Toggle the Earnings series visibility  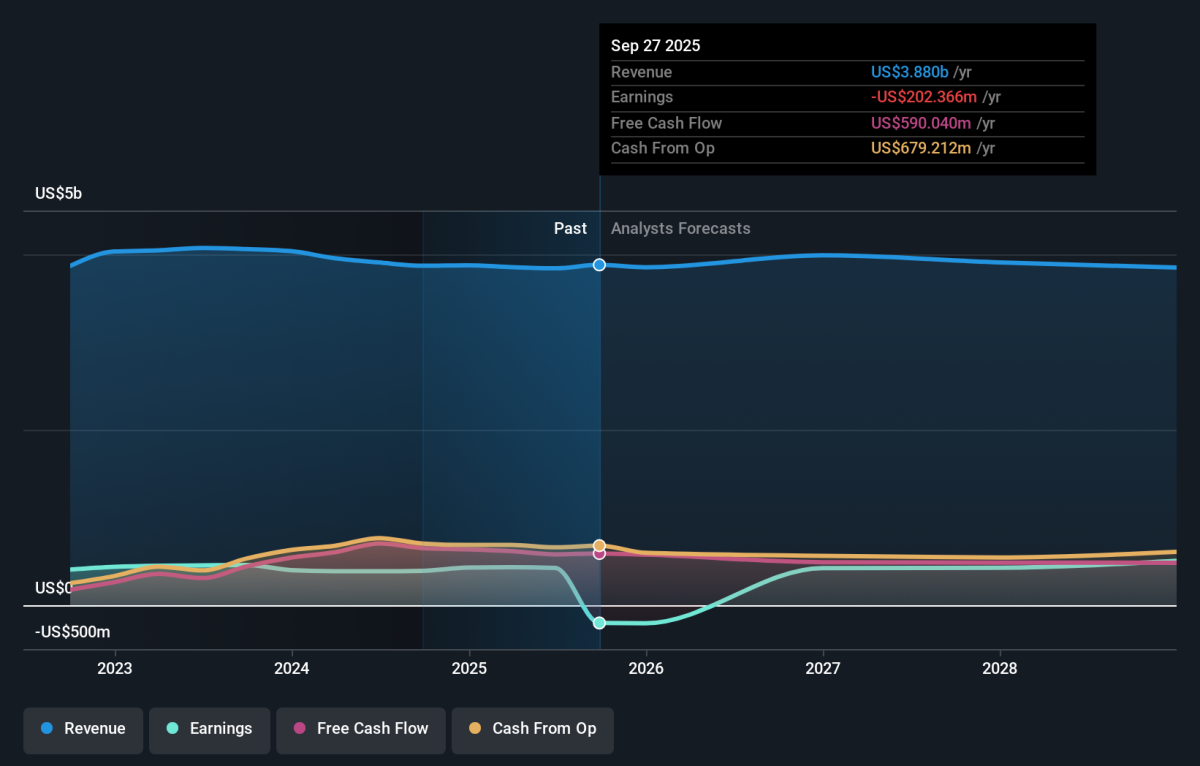tap(209, 729)
